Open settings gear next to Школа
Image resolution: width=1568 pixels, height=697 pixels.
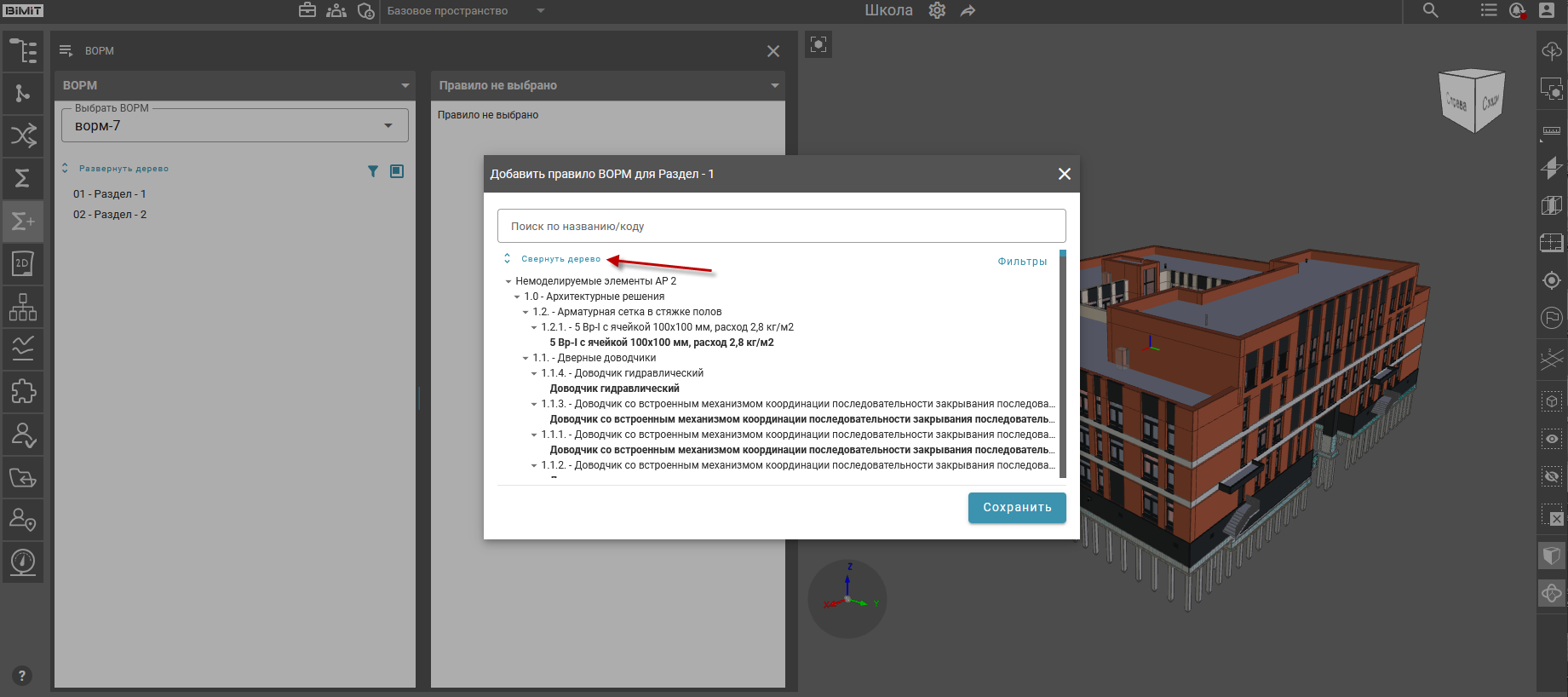click(x=937, y=11)
